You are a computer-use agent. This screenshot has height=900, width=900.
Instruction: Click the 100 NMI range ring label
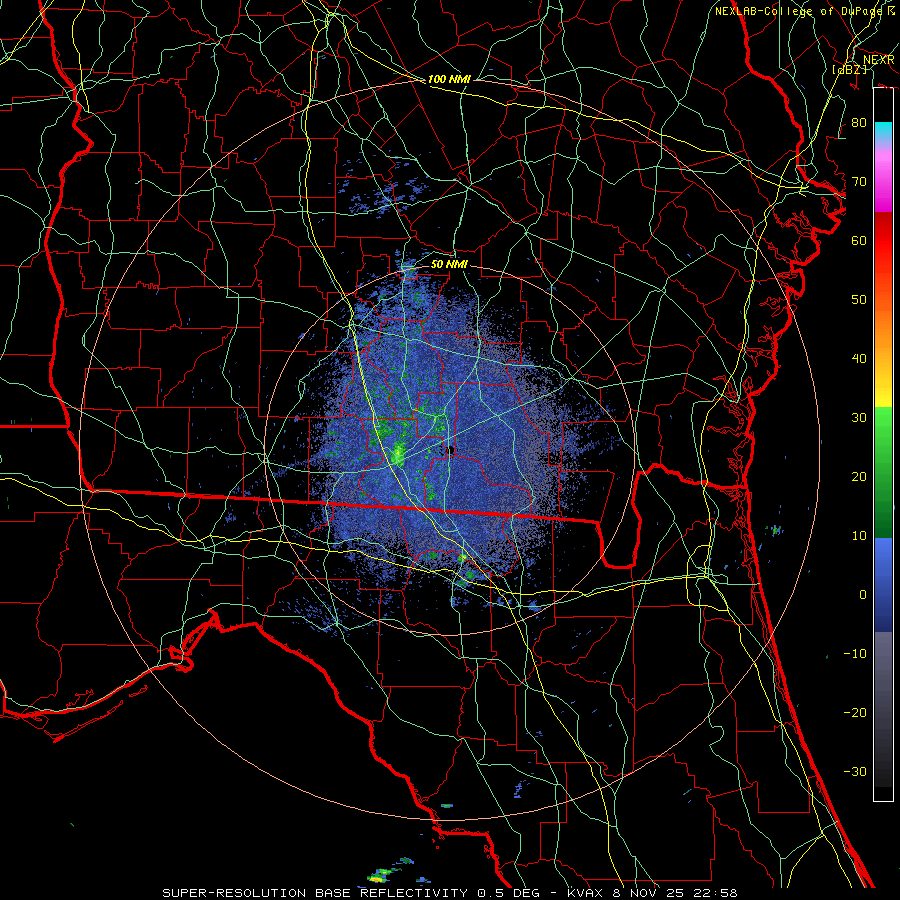[x=449, y=79]
